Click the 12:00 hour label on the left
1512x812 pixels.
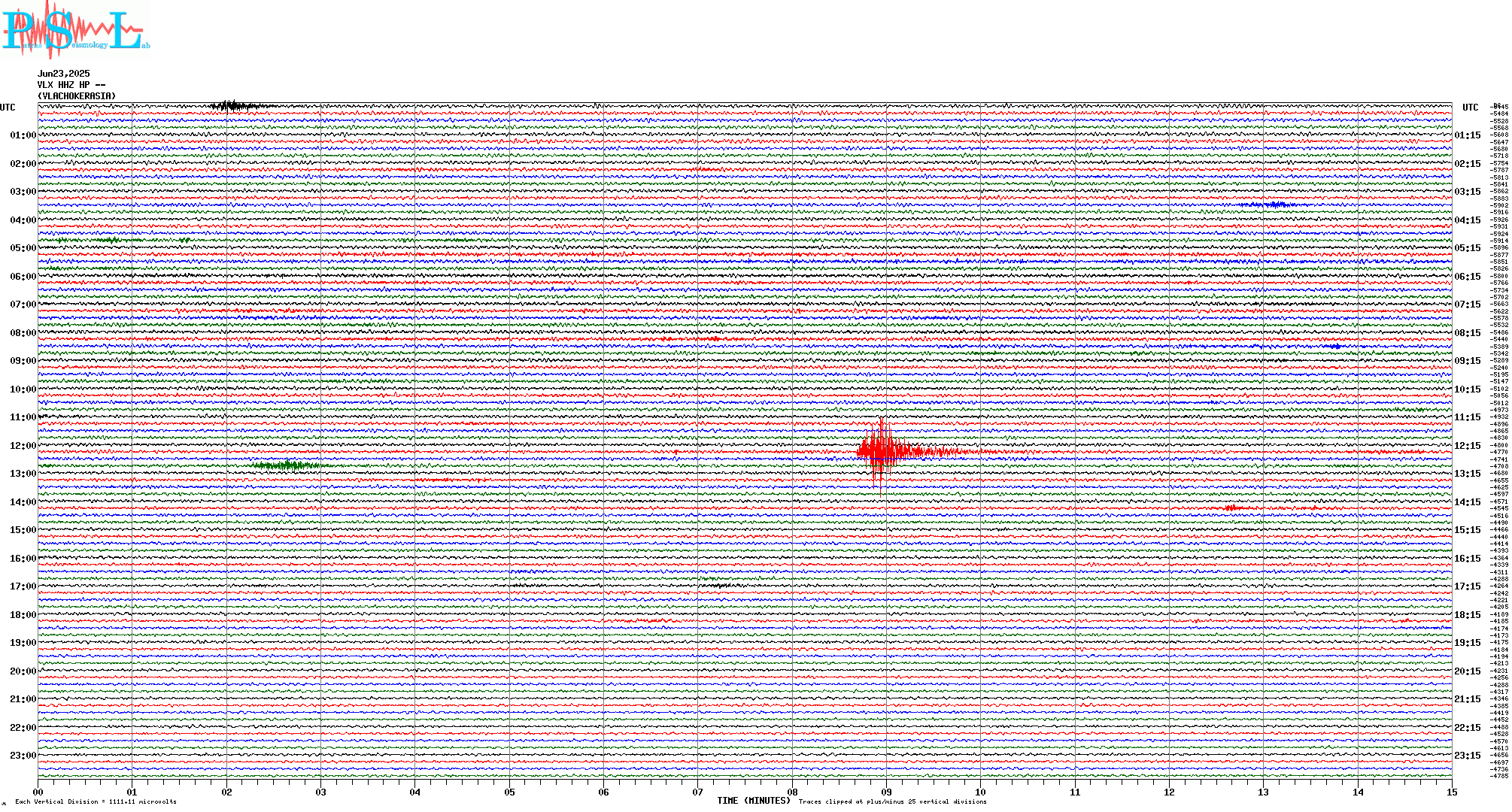click(x=23, y=446)
